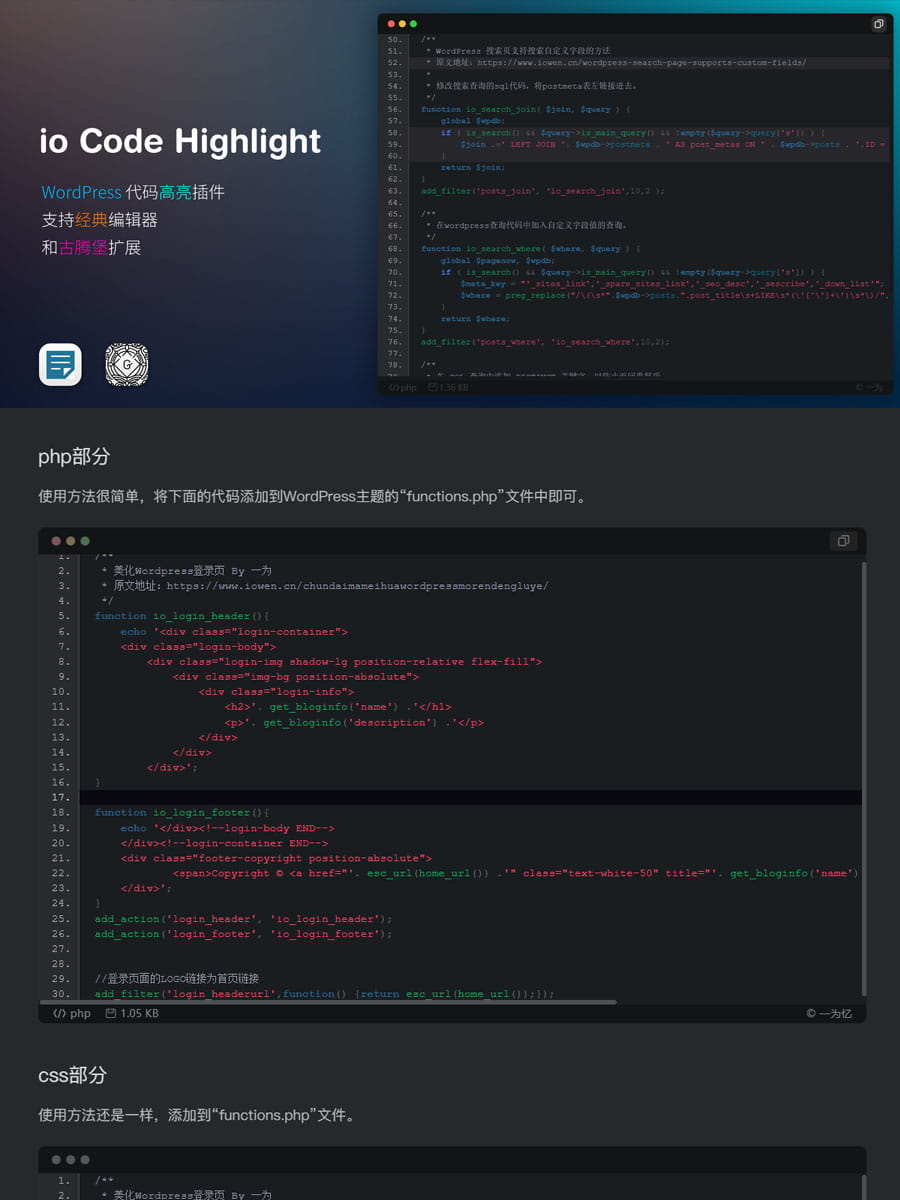Click the copy code icon on top code window

(879, 23)
